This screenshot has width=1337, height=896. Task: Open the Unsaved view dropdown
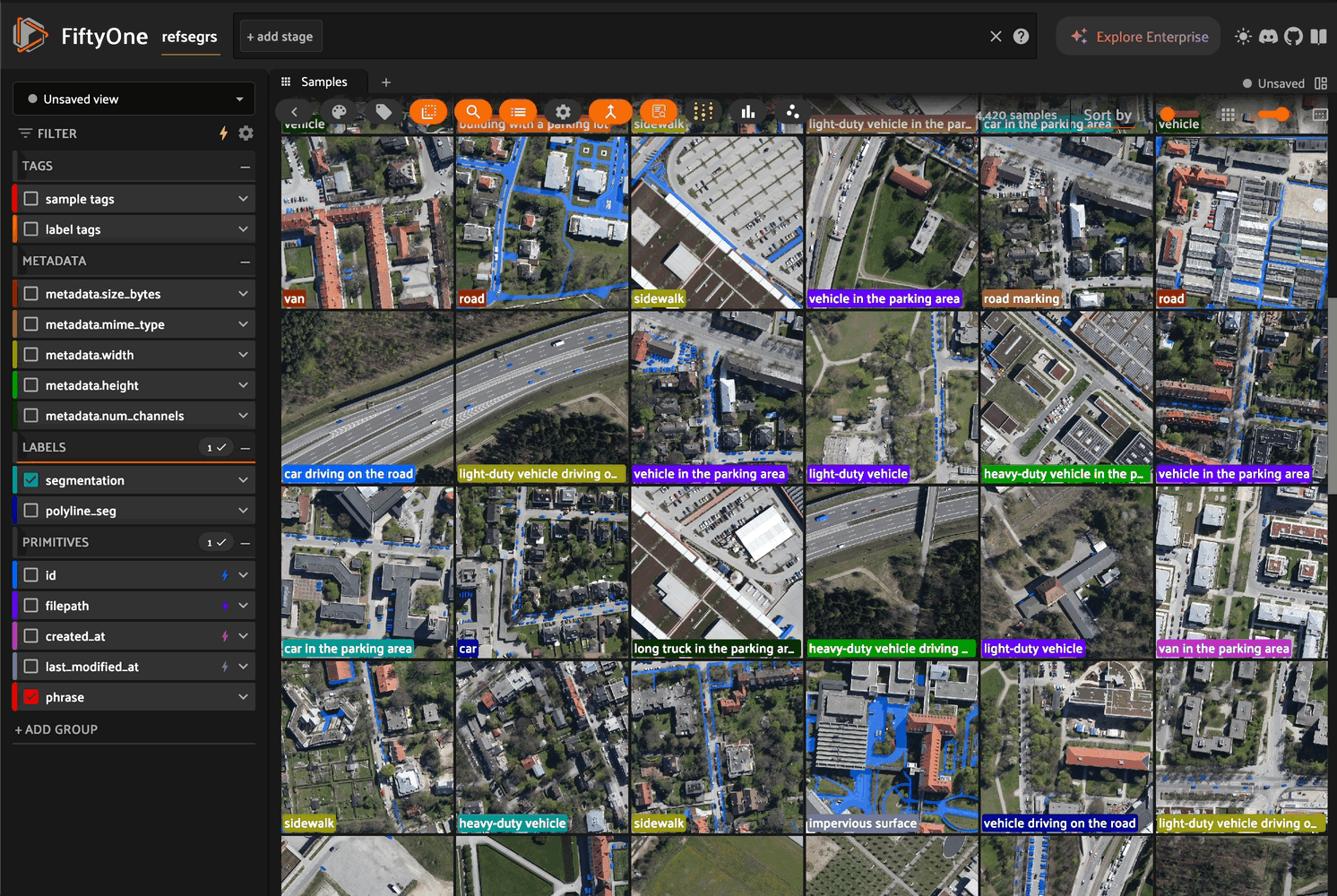tap(134, 99)
